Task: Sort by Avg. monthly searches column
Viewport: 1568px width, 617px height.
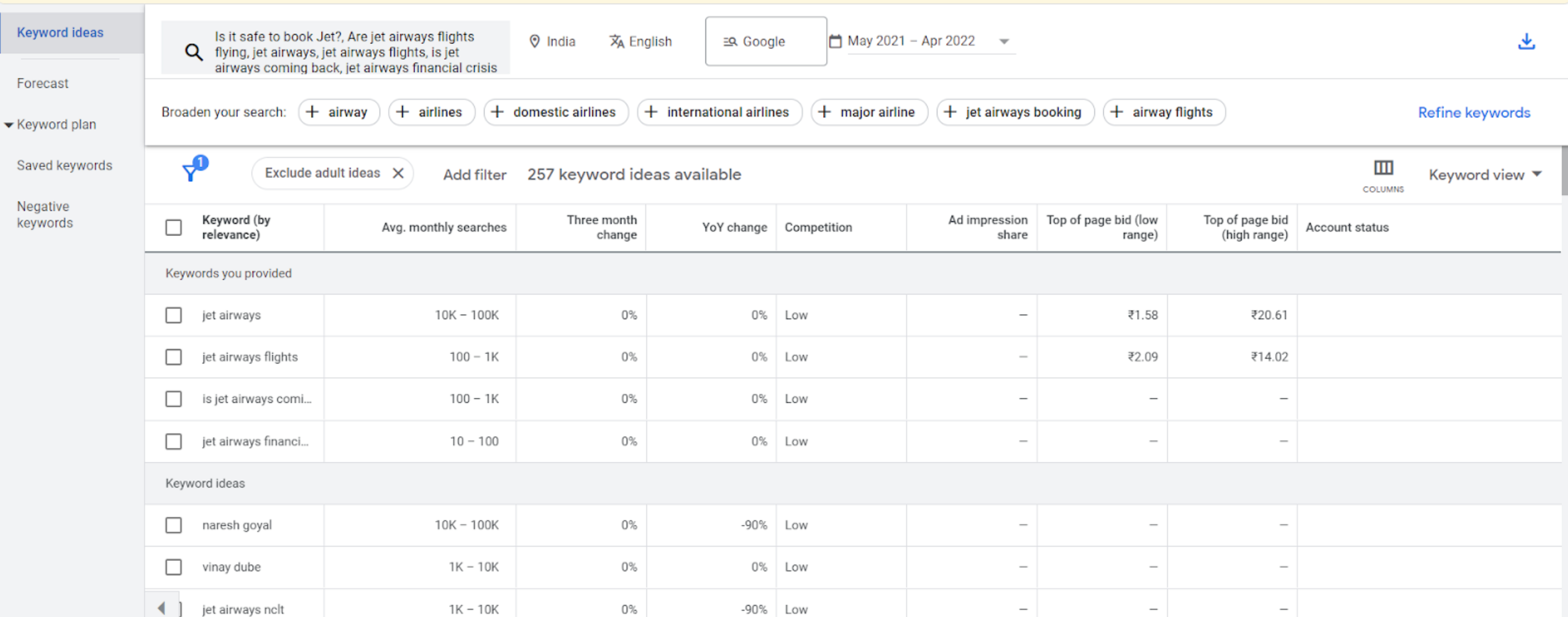Action: [x=444, y=228]
